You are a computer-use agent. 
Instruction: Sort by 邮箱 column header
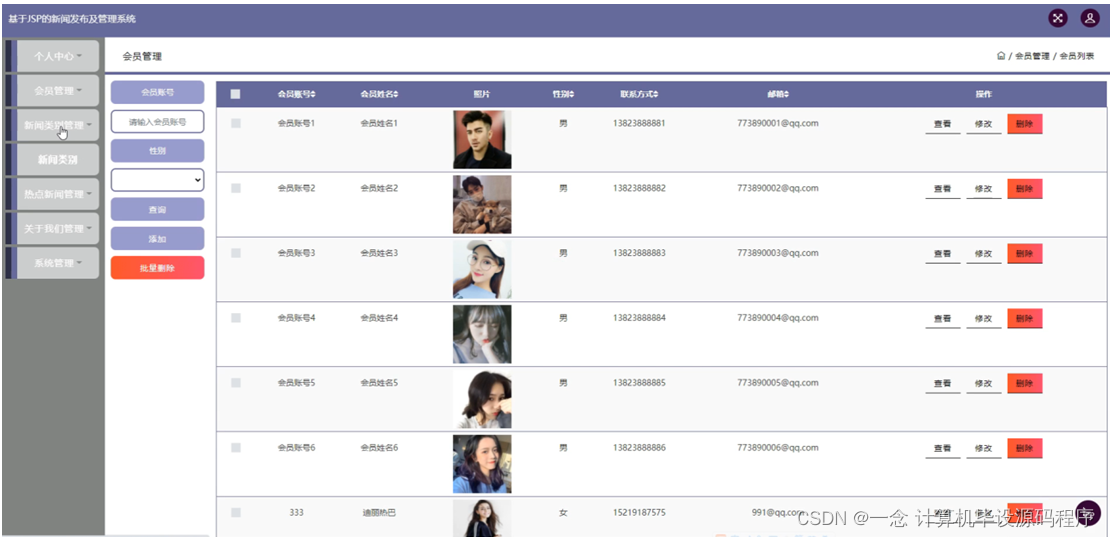(778, 94)
